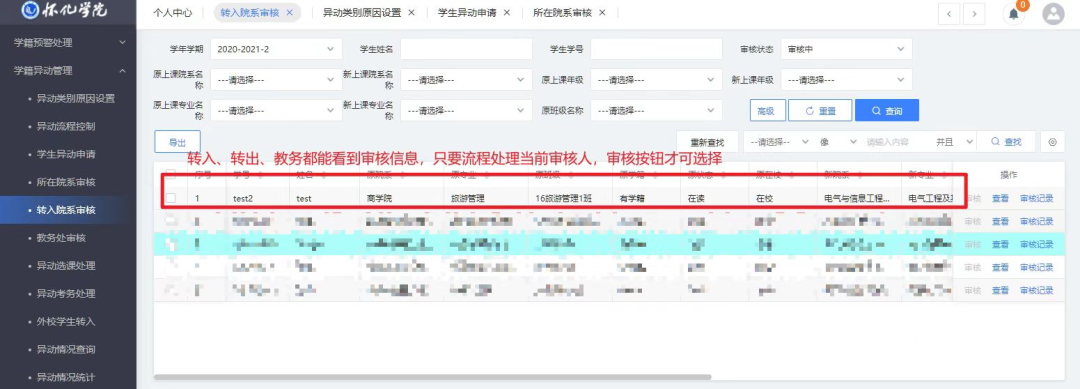
Task: Open the 学年学期 dropdown showing 2020-2021-2
Action: [276, 50]
